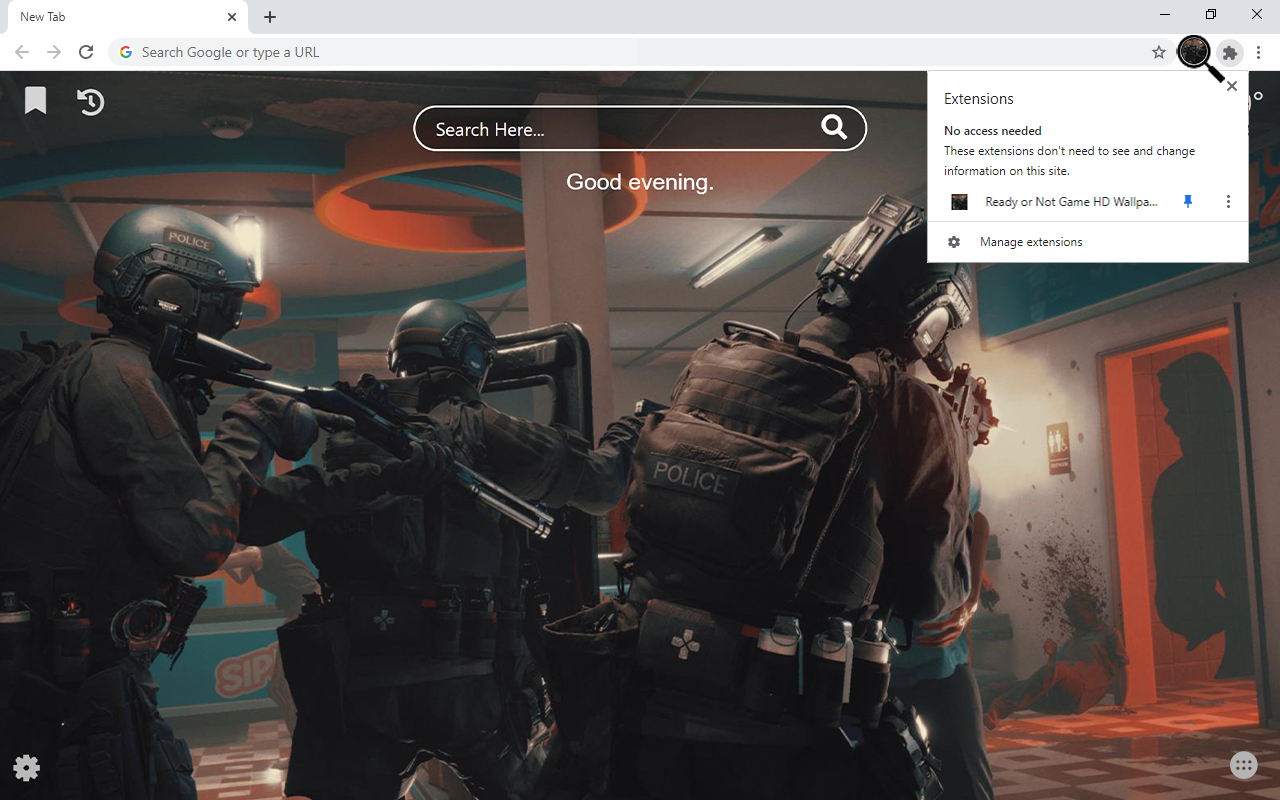Open the history clock icon

click(x=90, y=101)
